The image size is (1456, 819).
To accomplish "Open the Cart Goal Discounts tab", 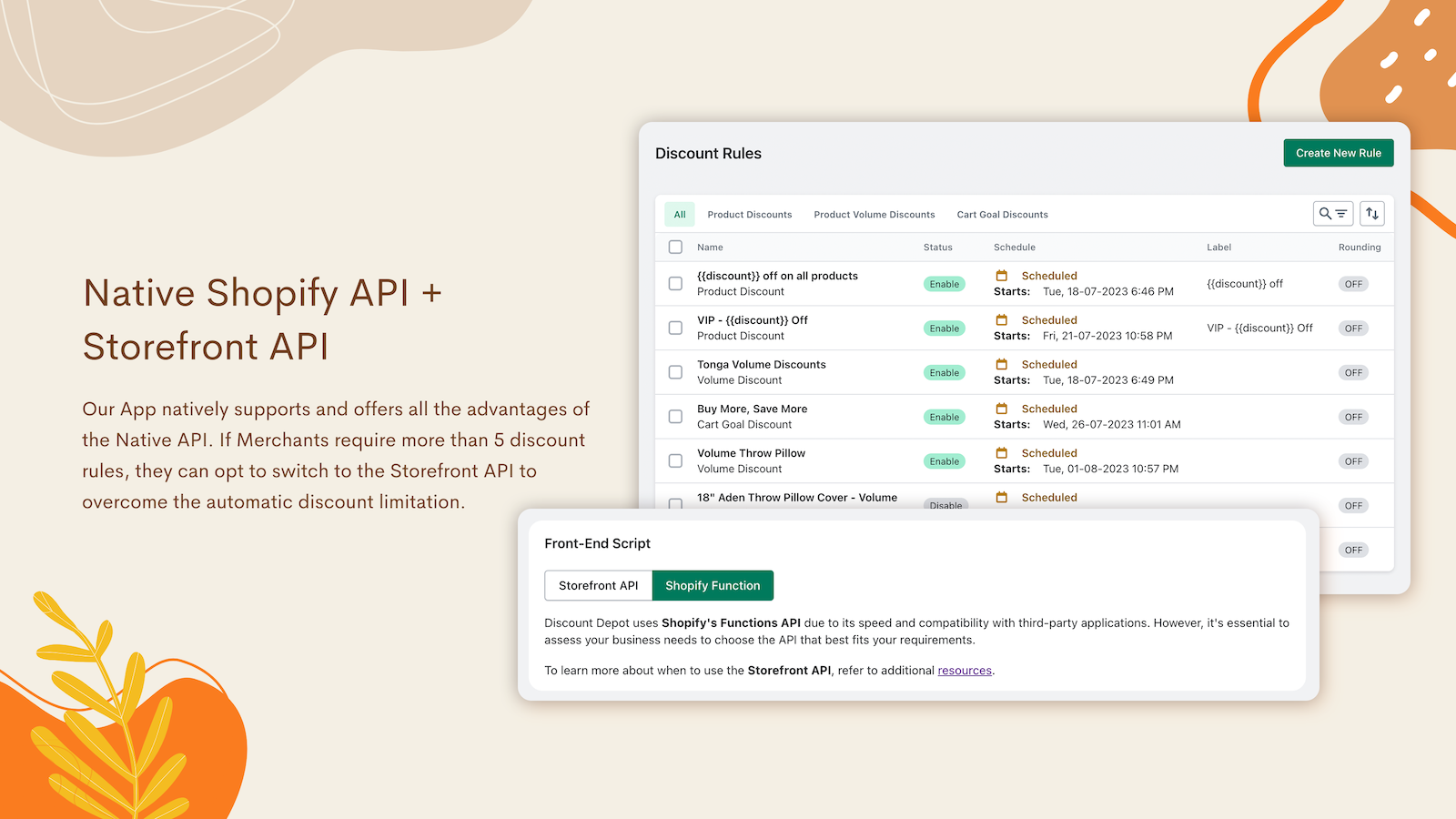I will [x=1001, y=214].
